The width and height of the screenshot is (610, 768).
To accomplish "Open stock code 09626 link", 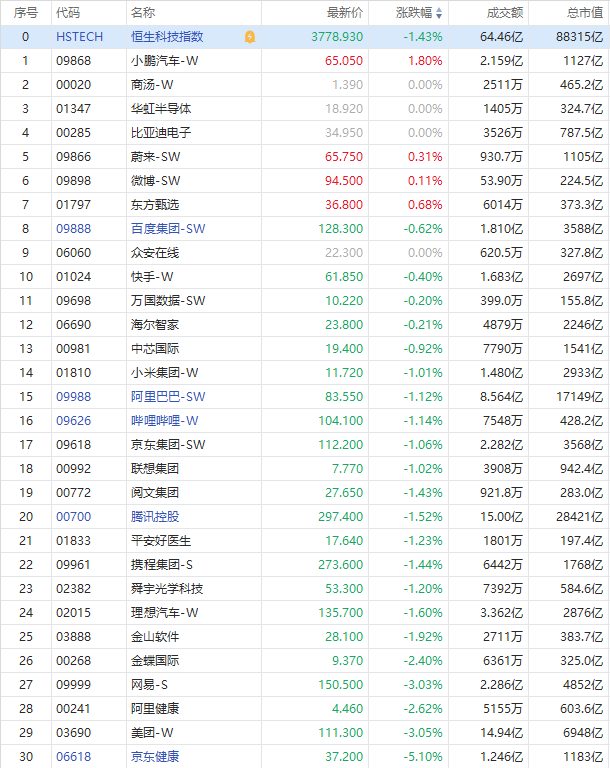I will [73, 421].
